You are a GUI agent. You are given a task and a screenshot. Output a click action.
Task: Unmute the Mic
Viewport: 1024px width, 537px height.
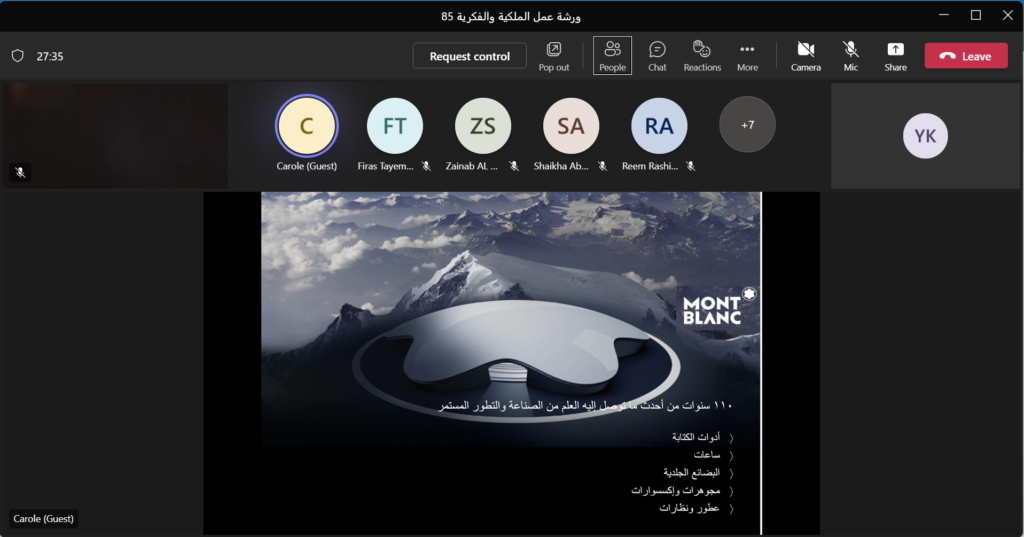tap(850, 56)
